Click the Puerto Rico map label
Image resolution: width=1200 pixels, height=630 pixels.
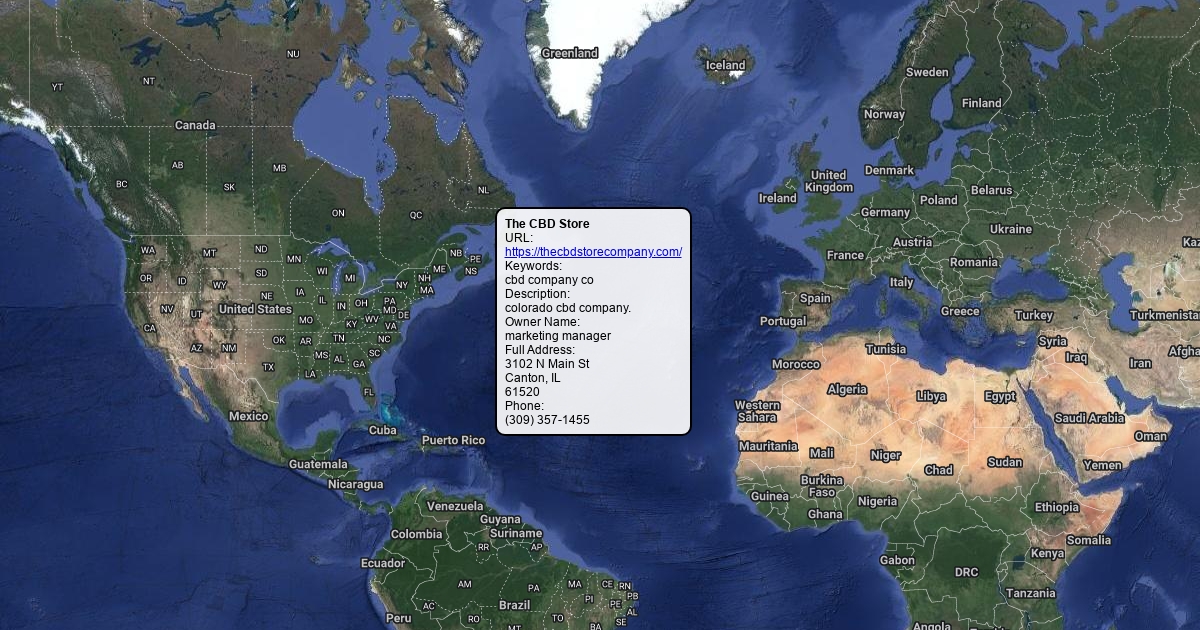pos(453,440)
